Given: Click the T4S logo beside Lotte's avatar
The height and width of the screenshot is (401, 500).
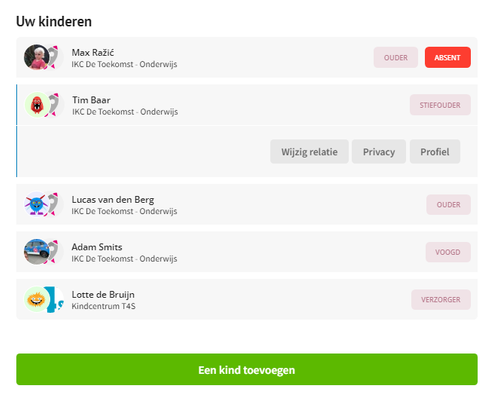Looking at the screenshot, I should point(55,299).
